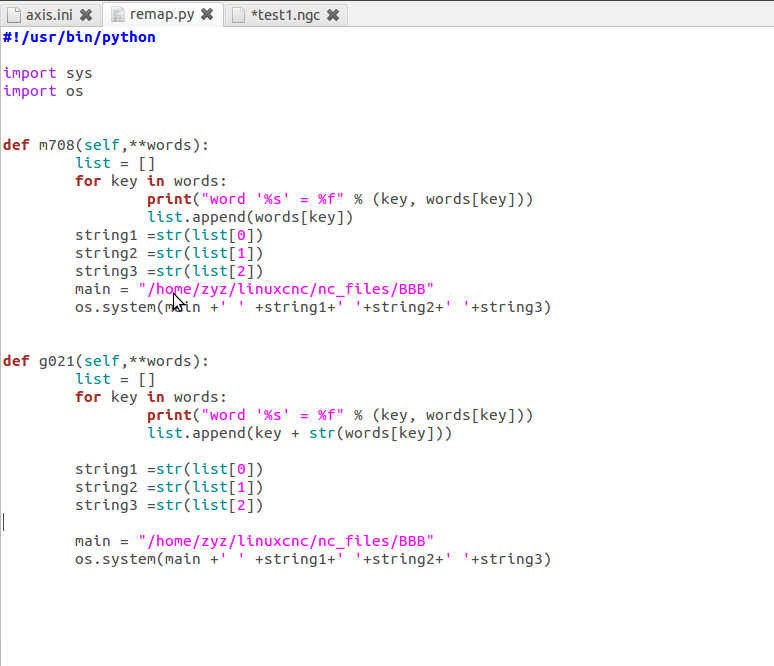774x666 pixels.
Task: Click the string3 assignment in g021 function
Action: (x=168, y=505)
